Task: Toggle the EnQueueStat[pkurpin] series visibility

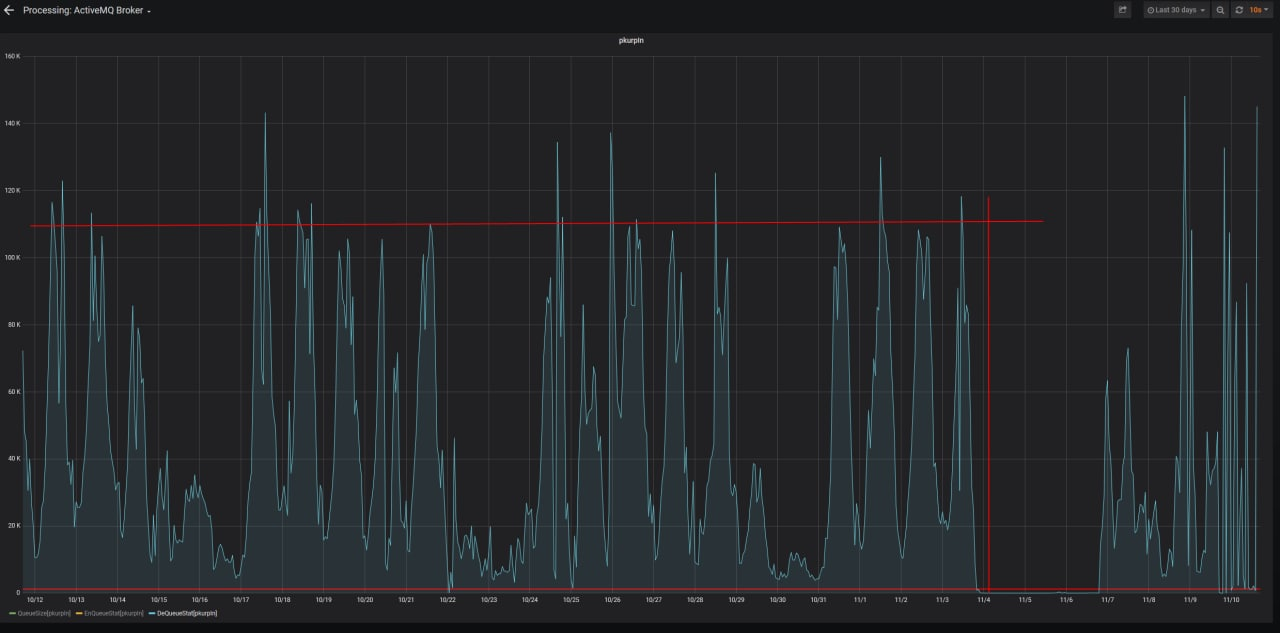Action: pos(114,613)
